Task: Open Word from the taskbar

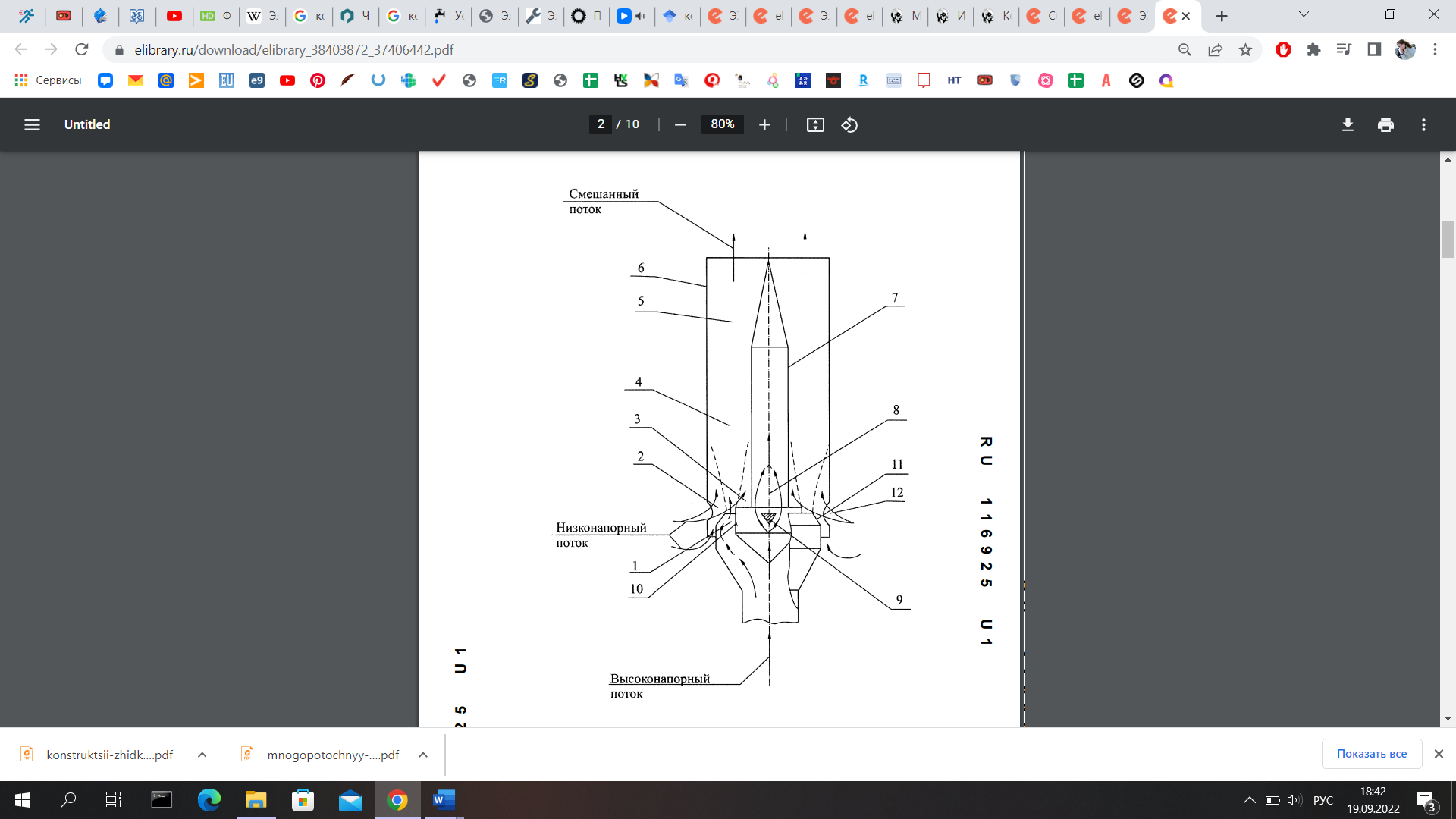Action: 444,800
